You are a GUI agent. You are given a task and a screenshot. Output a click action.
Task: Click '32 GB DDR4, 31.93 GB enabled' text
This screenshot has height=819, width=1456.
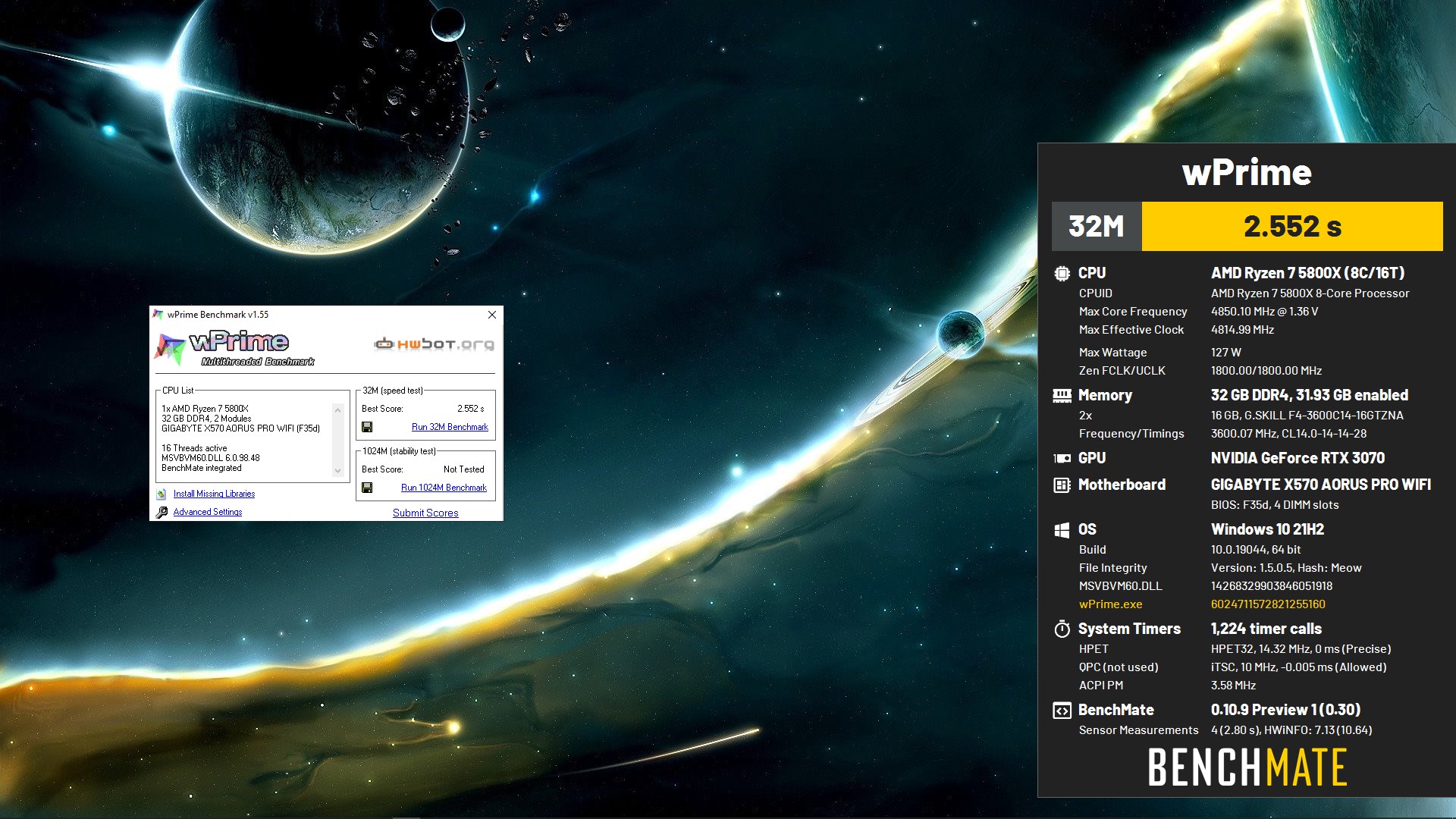pos(1310,395)
